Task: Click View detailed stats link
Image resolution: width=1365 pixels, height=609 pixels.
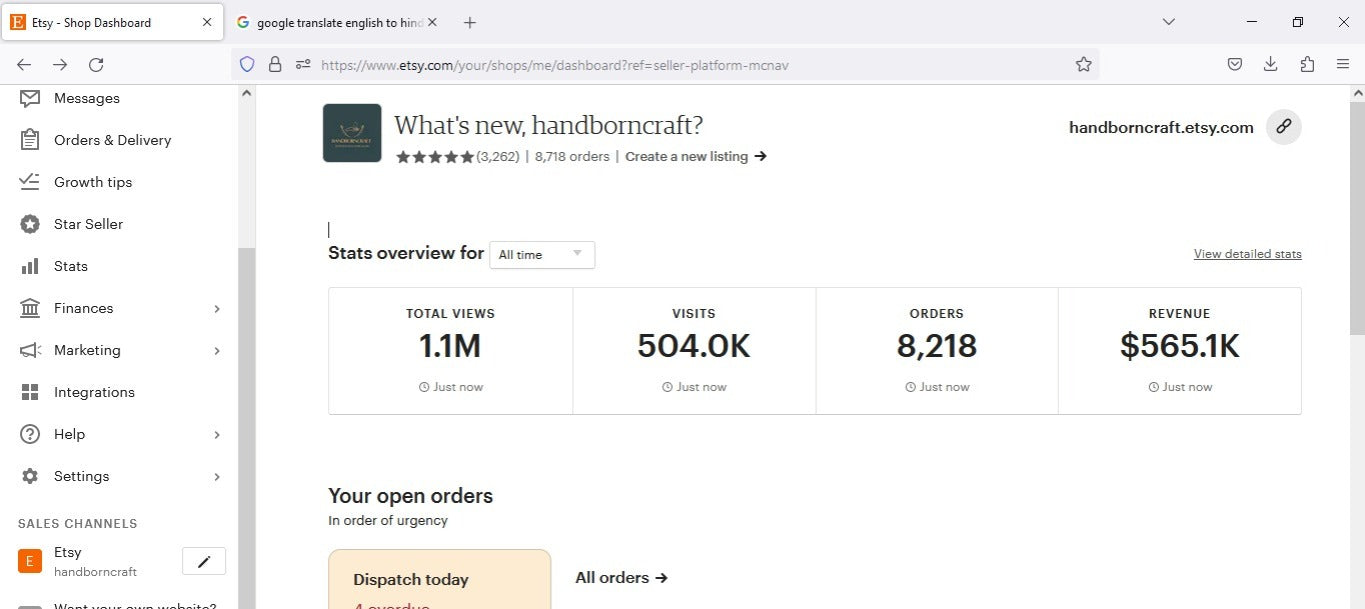Action: point(1247,254)
